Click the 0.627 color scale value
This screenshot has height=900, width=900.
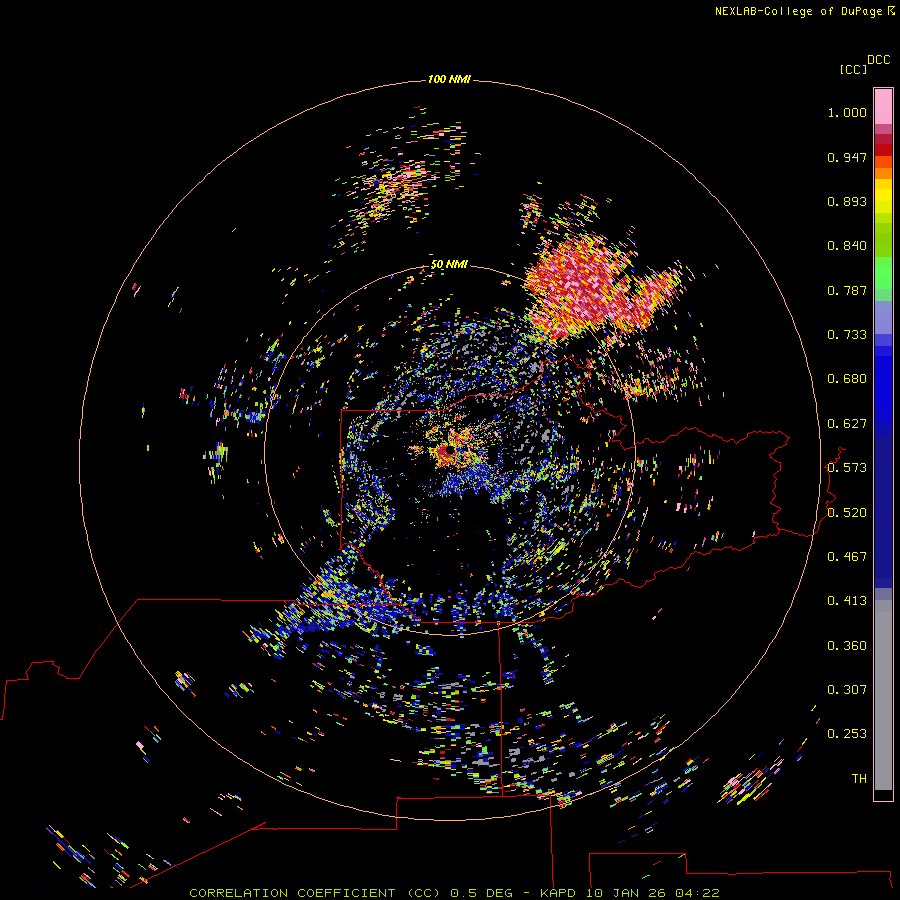click(847, 424)
